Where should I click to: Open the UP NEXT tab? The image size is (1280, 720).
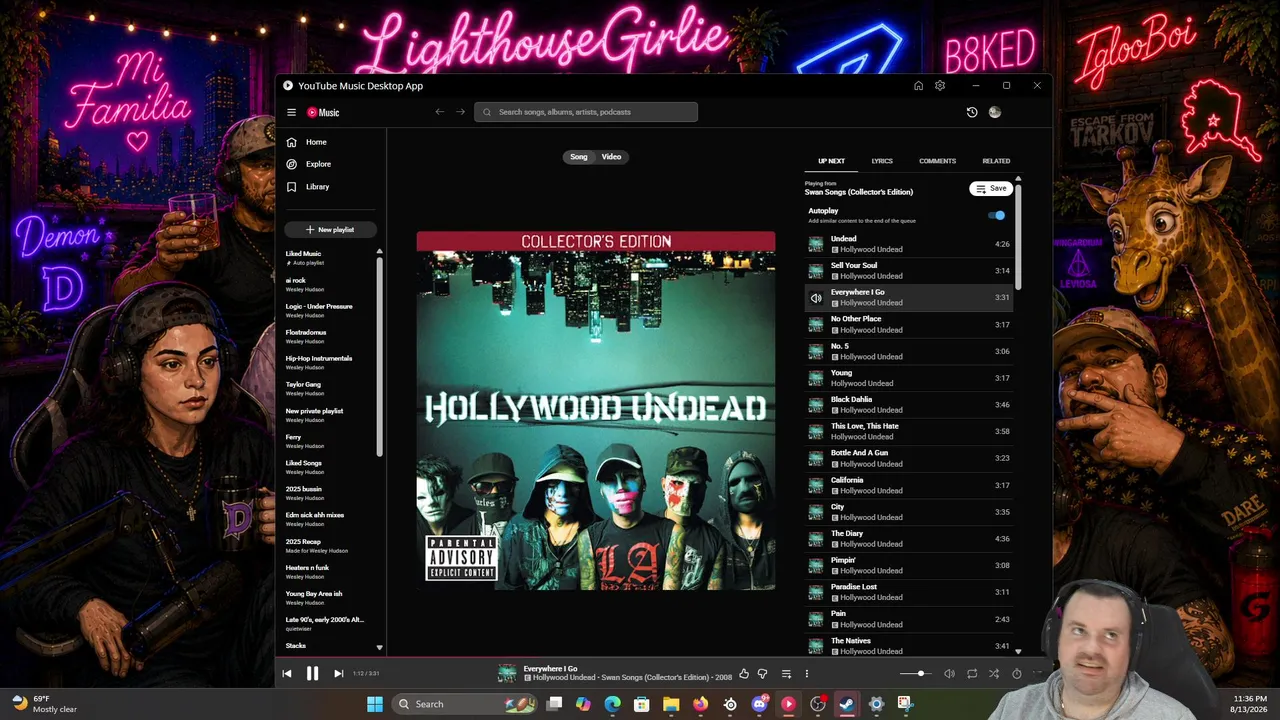point(831,161)
